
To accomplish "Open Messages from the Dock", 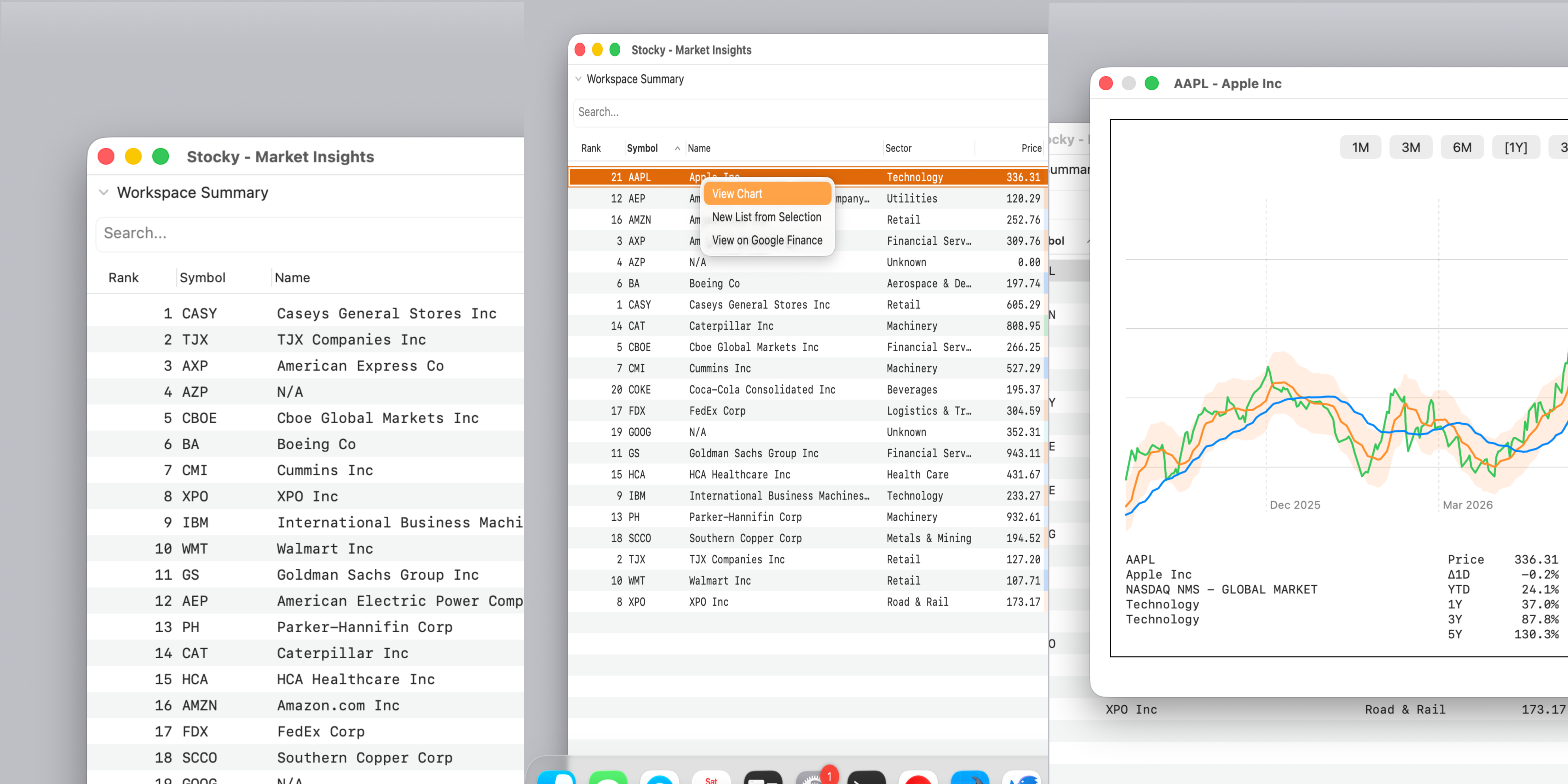I will pyautogui.click(x=608, y=777).
